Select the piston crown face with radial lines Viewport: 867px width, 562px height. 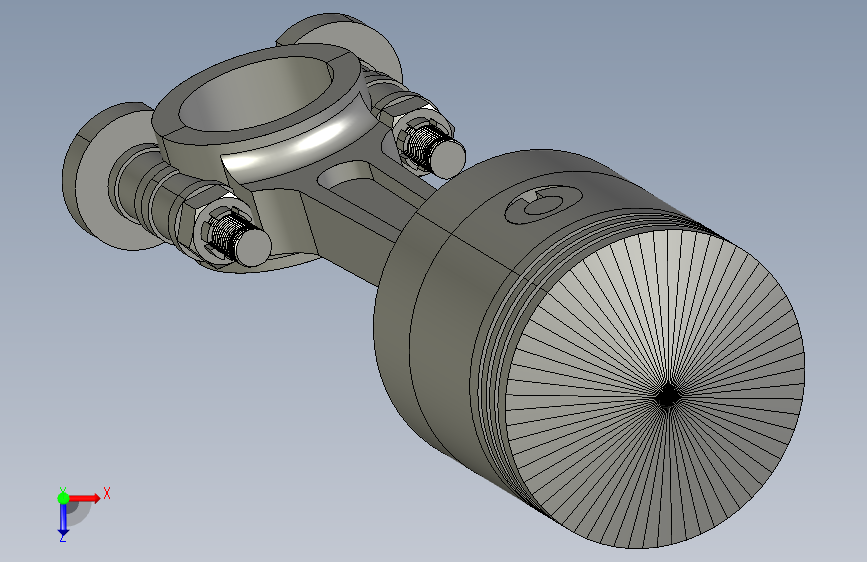point(655,389)
